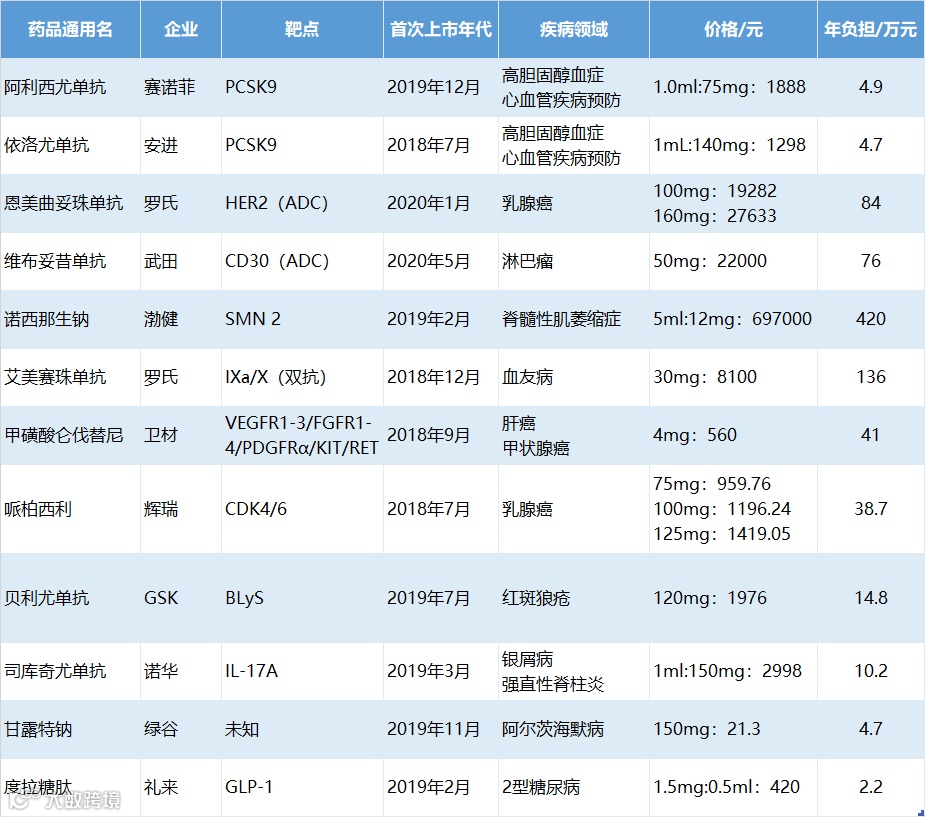Click the annual cost value 136
The height and width of the screenshot is (817, 925).
tap(871, 377)
